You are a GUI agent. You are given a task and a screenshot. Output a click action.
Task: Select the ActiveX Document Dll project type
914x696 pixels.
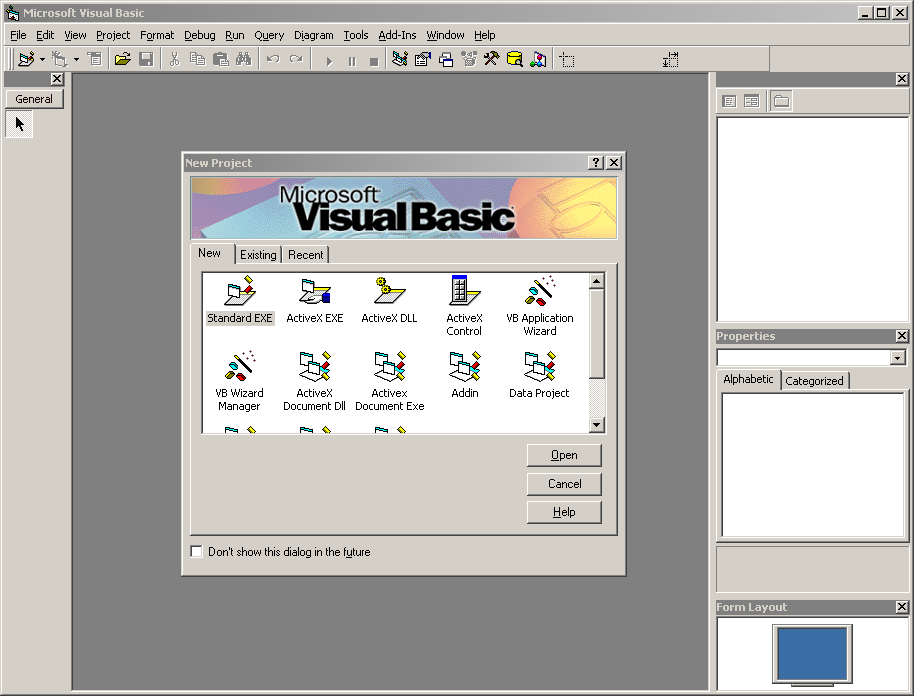coord(314,381)
